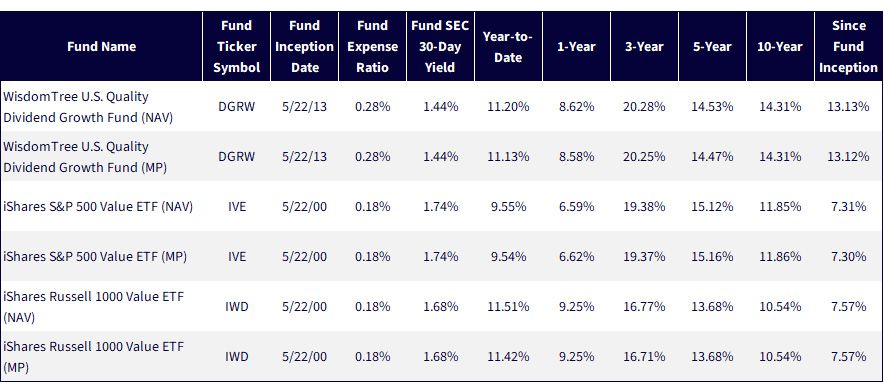
Task: Click the 20.28% three-year return cell
Action: click(644, 107)
